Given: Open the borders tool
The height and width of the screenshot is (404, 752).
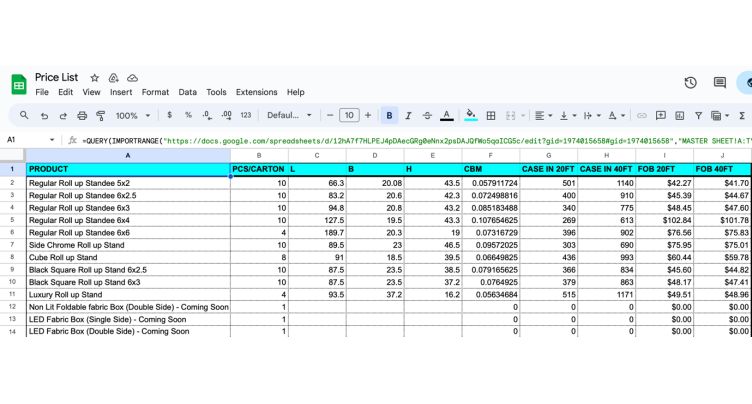Looking at the screenshot, I should pos(491,116).
